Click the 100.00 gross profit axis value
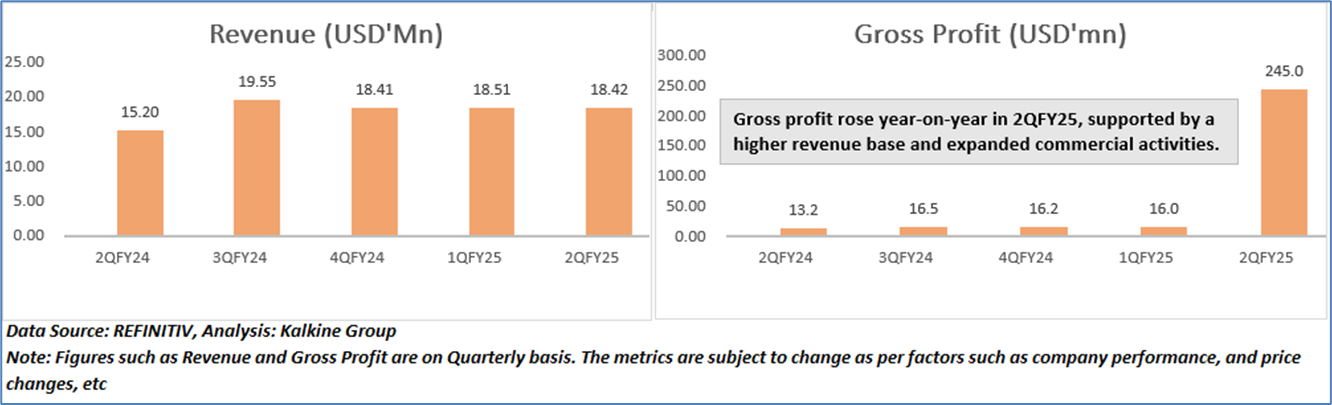 tap(681, 176)
